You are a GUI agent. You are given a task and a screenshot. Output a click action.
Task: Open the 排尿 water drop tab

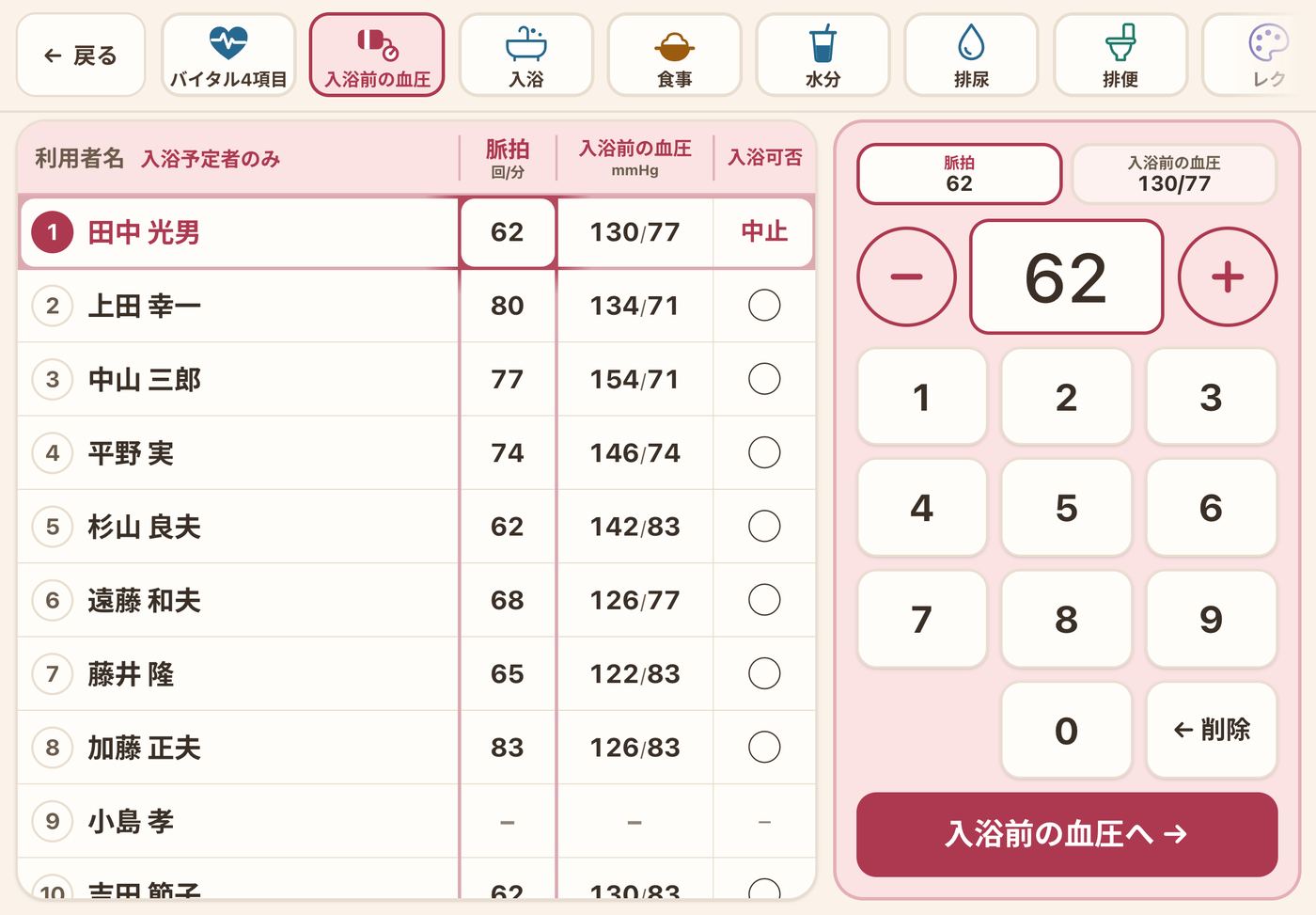971,55
